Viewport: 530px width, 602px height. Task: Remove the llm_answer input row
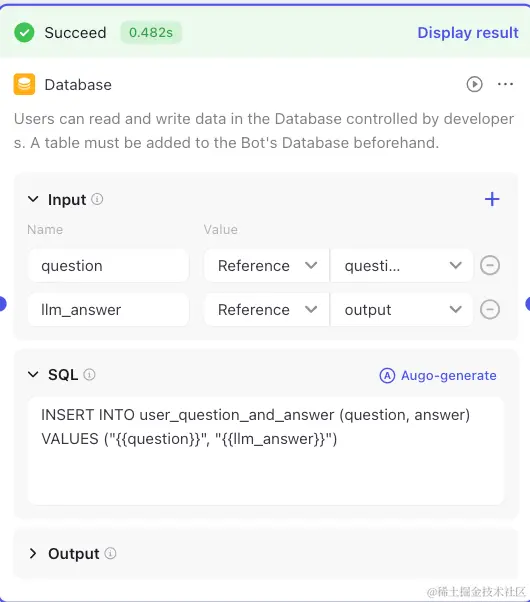click(x=490, y=309)
